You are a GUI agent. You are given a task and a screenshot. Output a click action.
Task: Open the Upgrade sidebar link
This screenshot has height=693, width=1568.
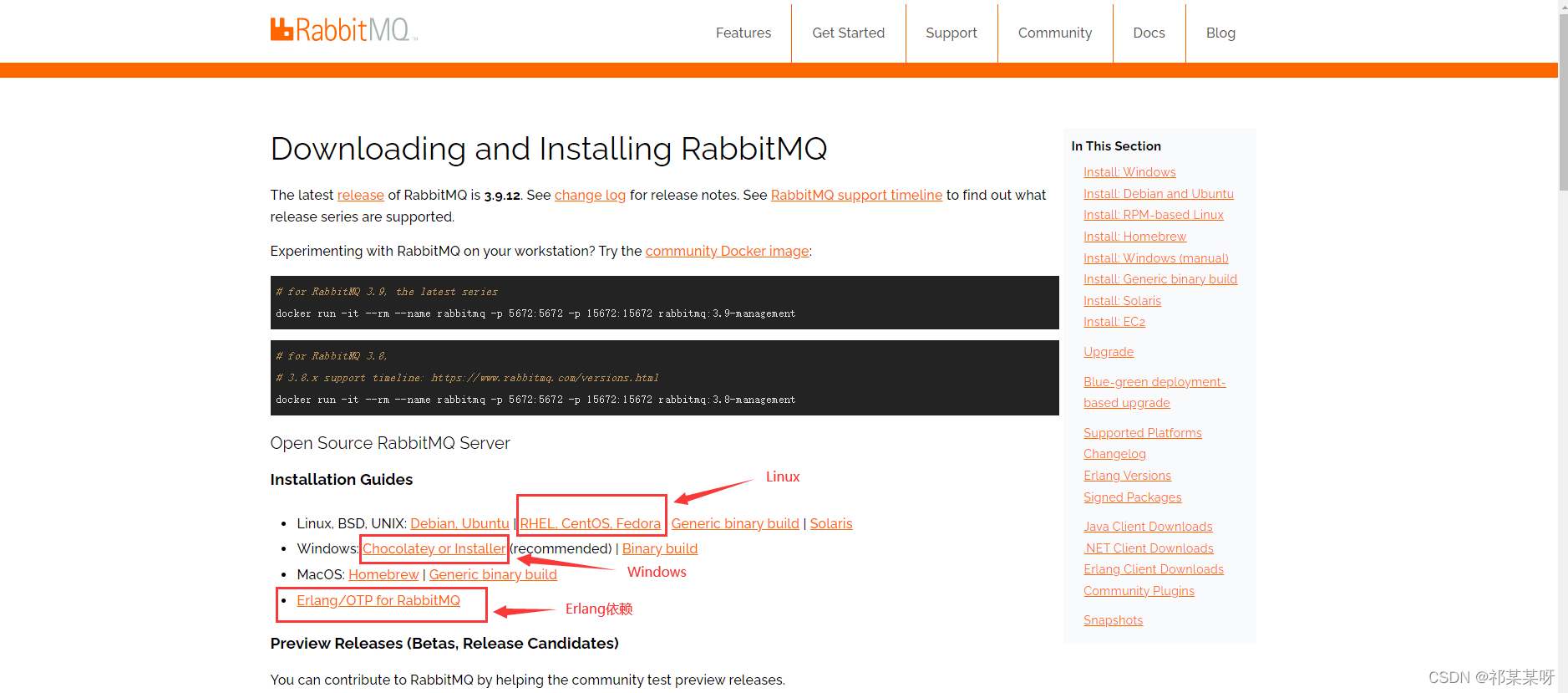click(1109, 352)
